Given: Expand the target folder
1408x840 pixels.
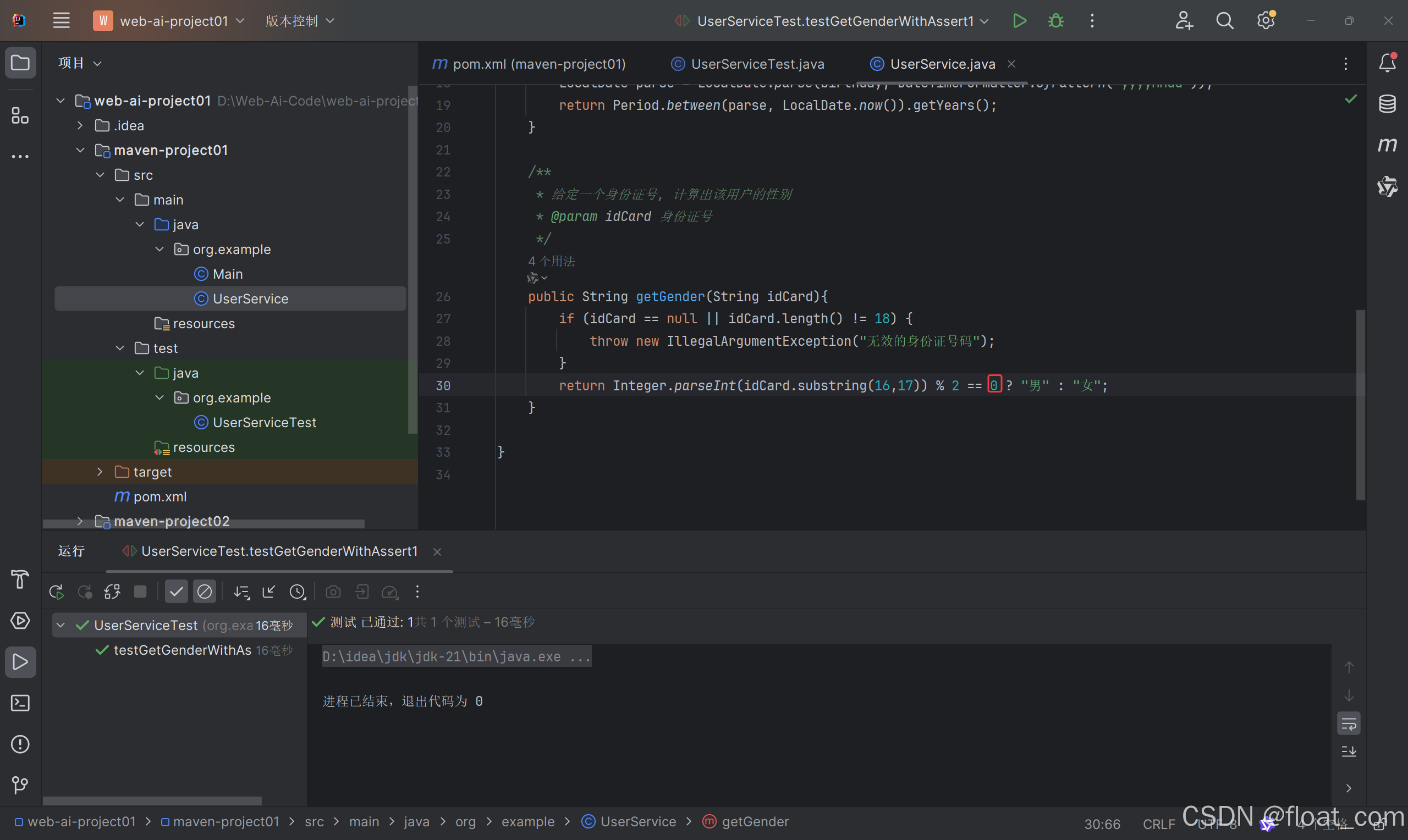Looking at the screenshot, I should [100, 472].
